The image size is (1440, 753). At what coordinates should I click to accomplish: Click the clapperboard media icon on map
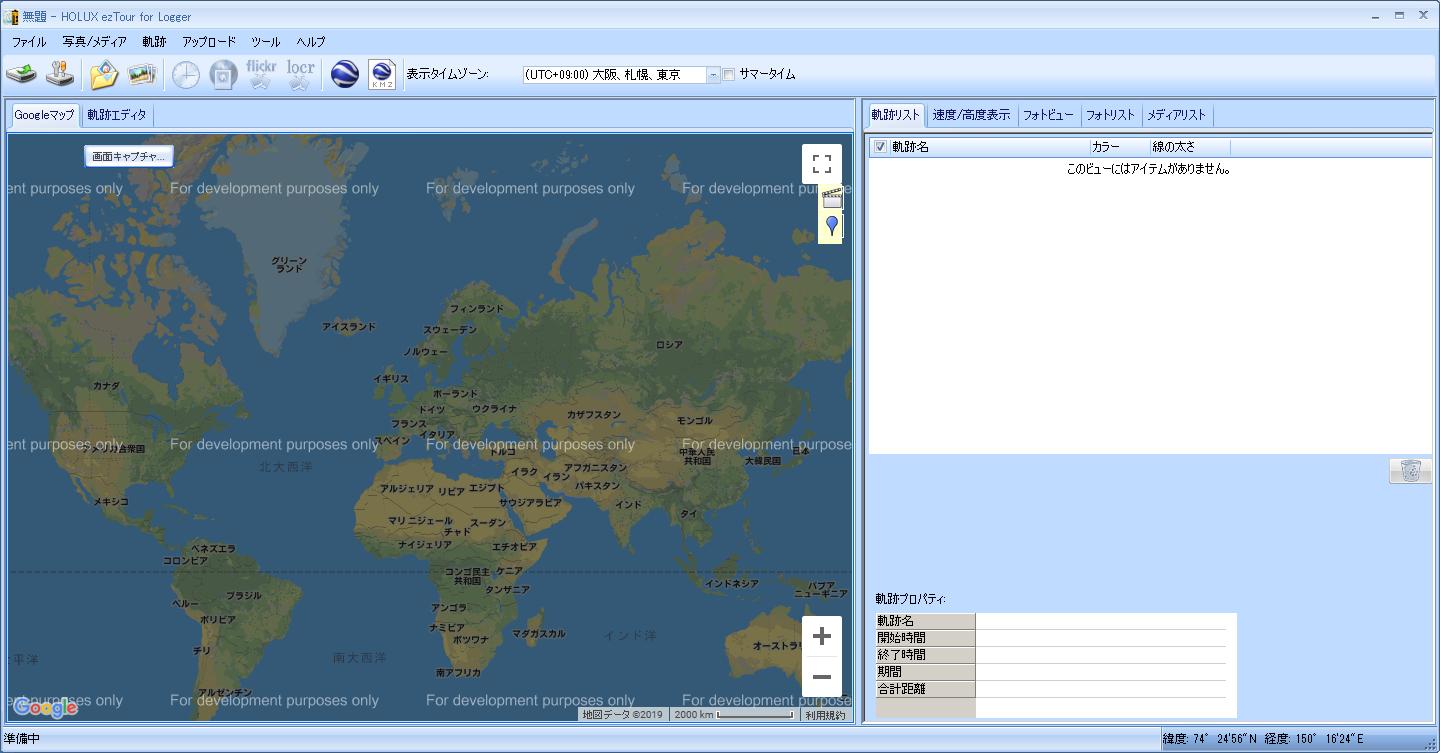[x=832, y=198]
